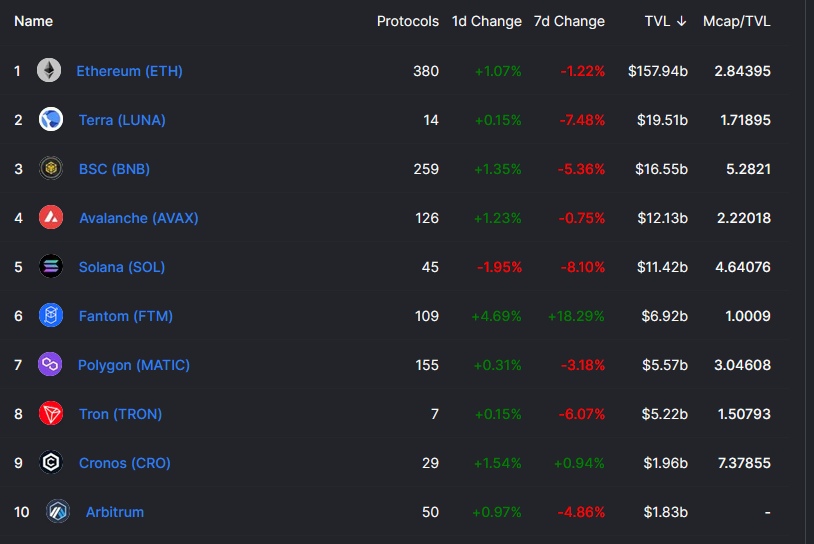Sort by Name column header

pos(34,21)
